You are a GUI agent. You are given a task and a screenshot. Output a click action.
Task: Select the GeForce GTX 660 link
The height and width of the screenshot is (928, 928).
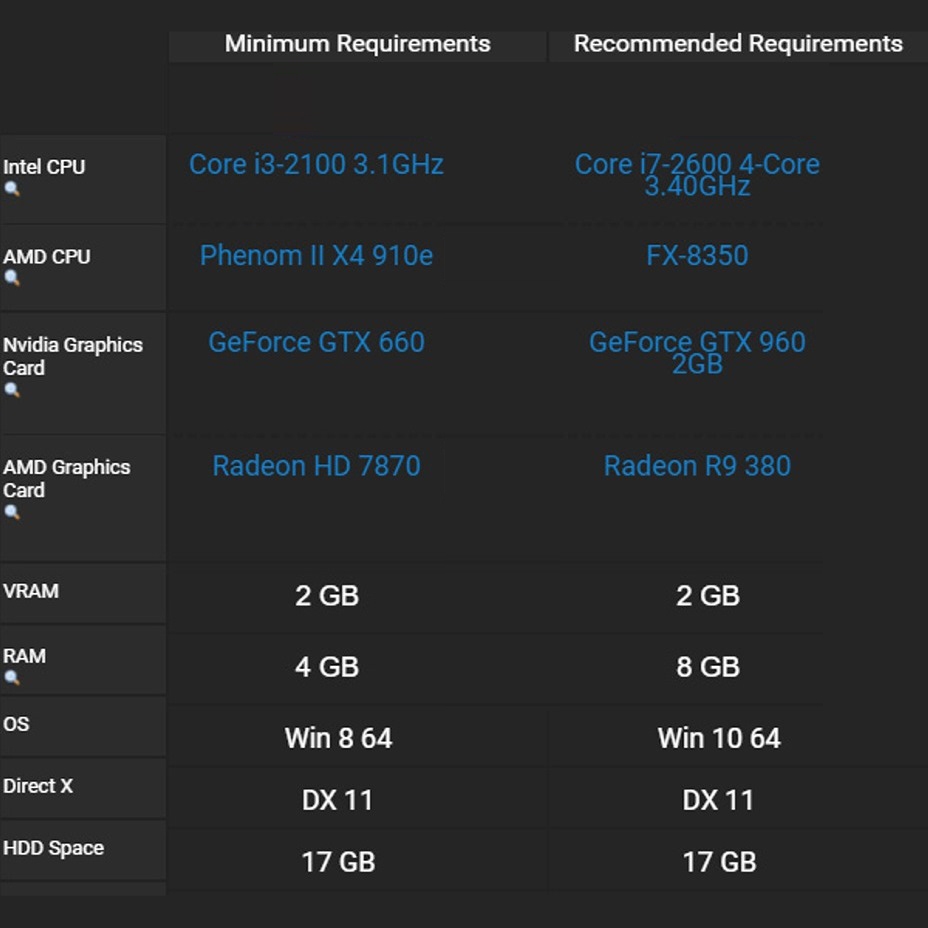coord(316,343)
